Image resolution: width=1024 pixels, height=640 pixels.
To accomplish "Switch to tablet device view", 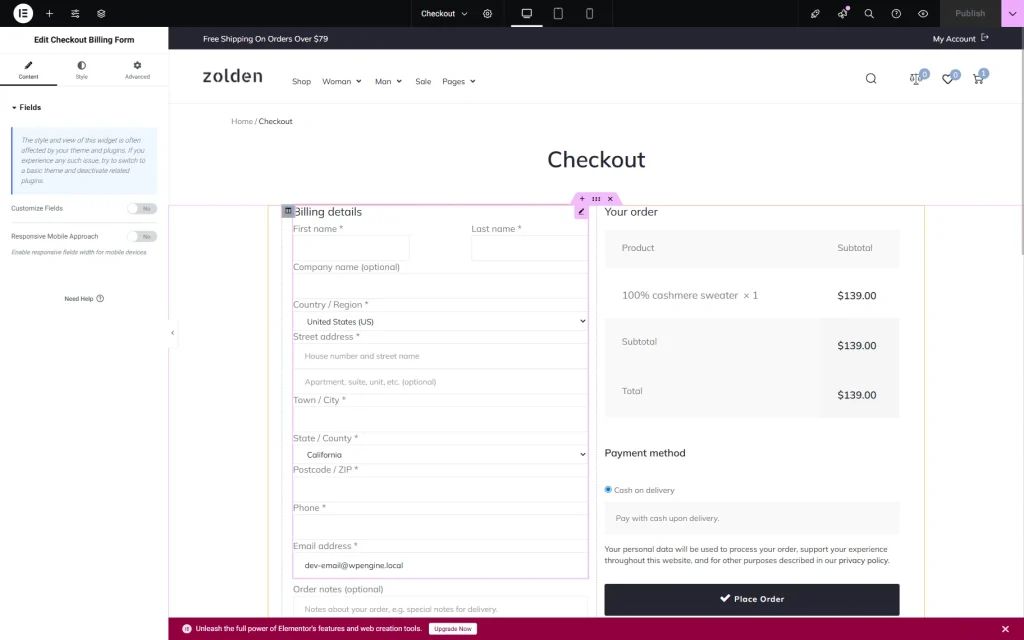I will [x=558, y=13].
